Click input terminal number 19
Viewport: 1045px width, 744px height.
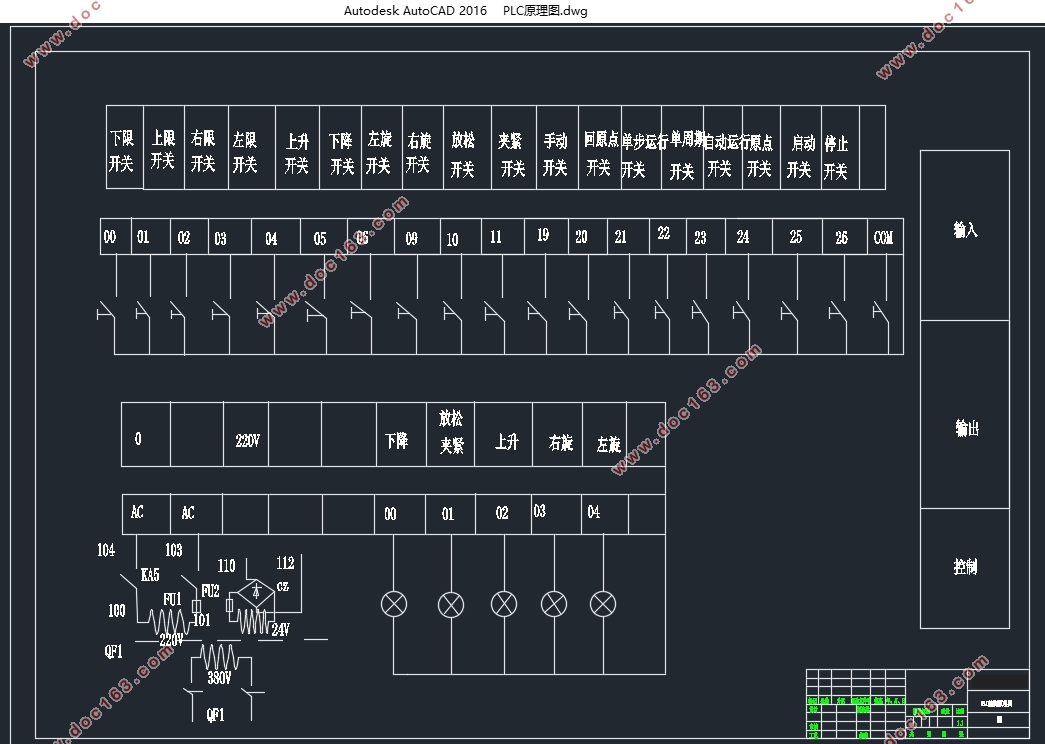(543, 235)
